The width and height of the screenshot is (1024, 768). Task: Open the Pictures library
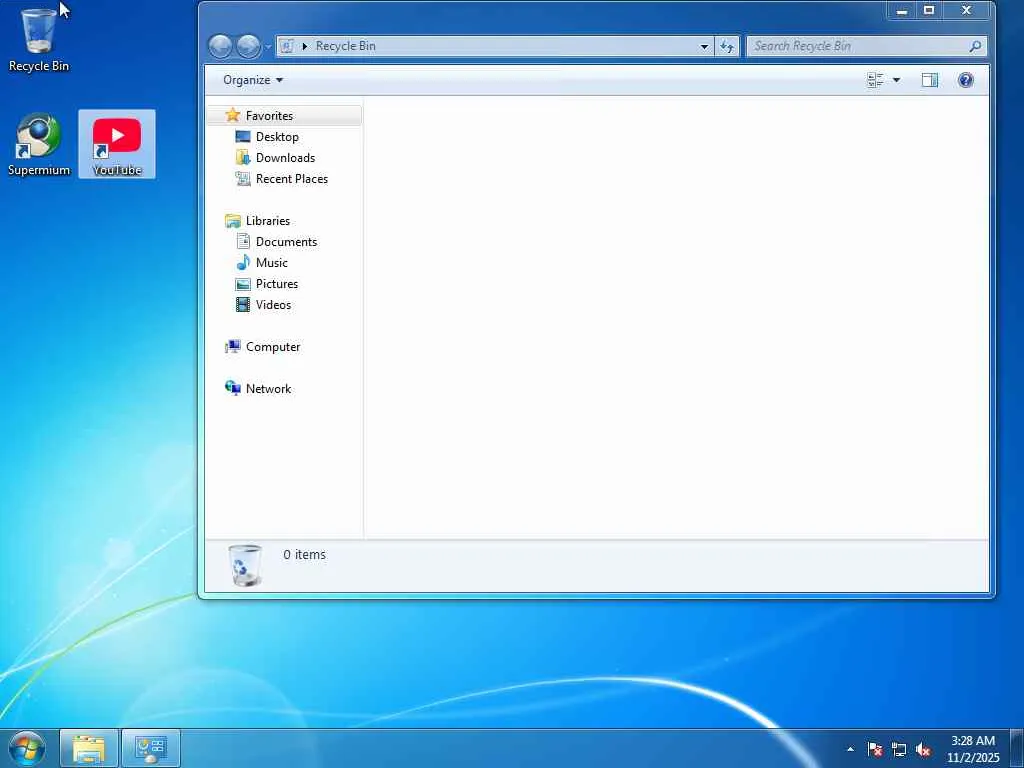click(x=277, y=283)
